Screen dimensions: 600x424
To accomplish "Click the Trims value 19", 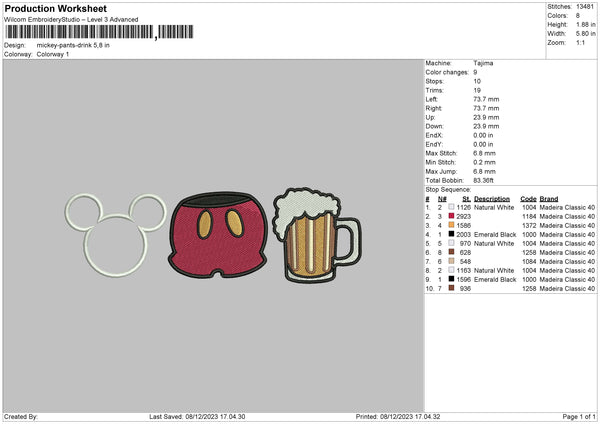I will 477,90.
